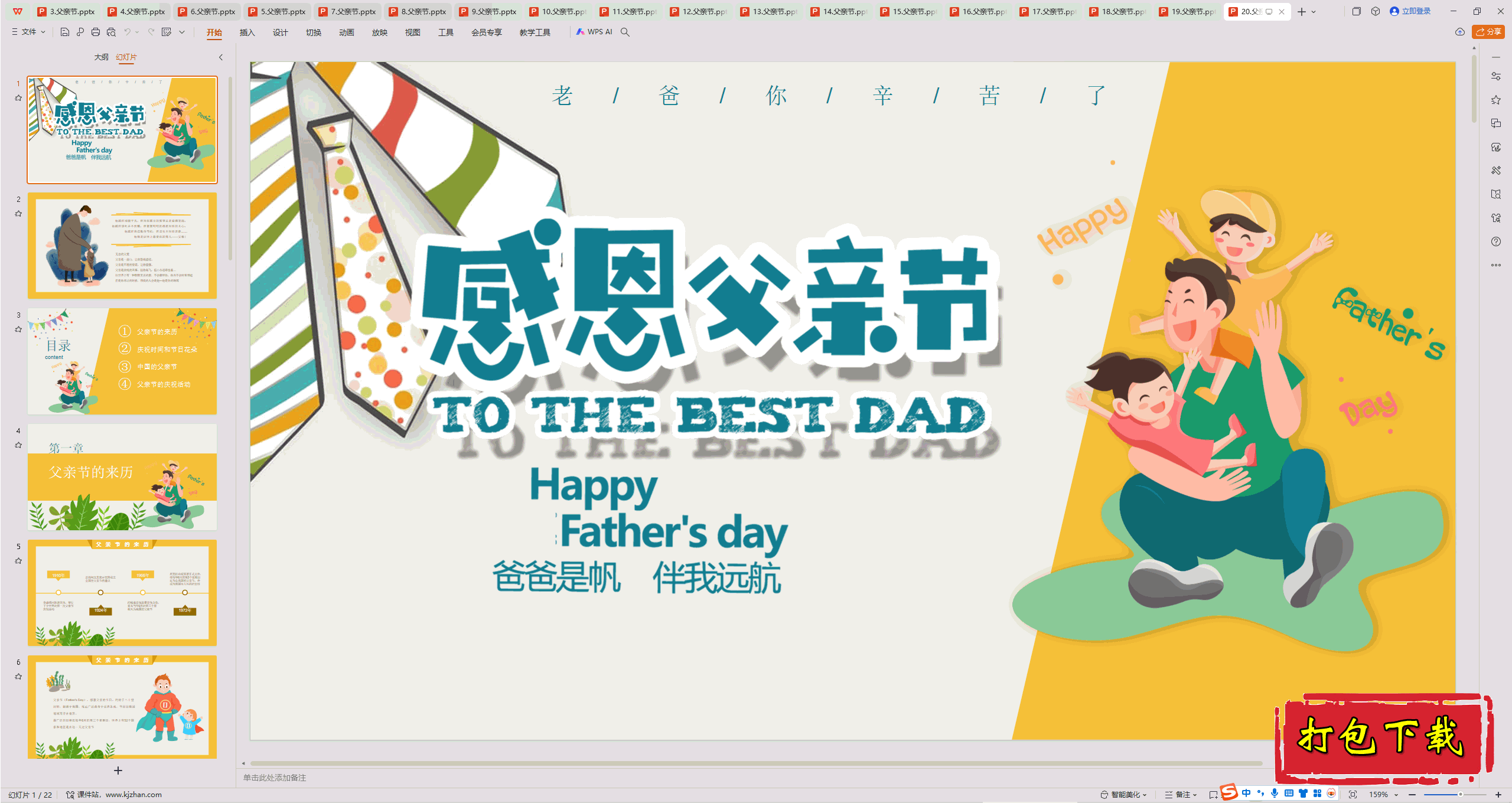The image size is (1512, 803).
Task: Click the Sogou skin shirt icon
Action: [x=1303, y=794]
